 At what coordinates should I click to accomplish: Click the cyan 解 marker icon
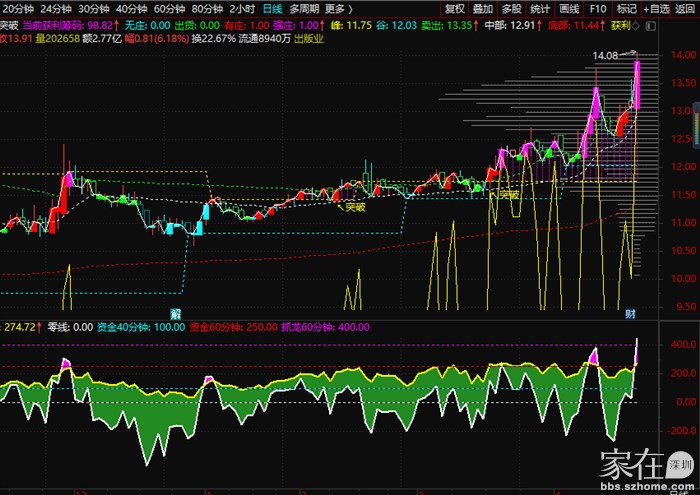pyautogui.click(x=175, y=313)
